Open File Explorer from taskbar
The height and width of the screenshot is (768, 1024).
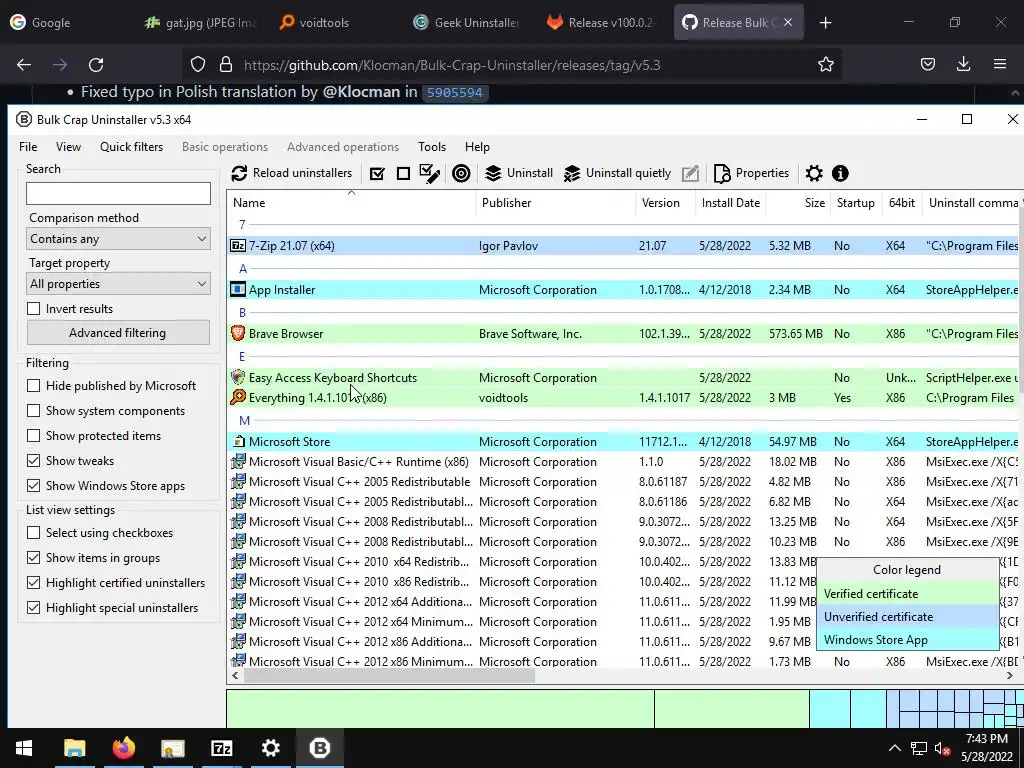click(x=74, y=748)
